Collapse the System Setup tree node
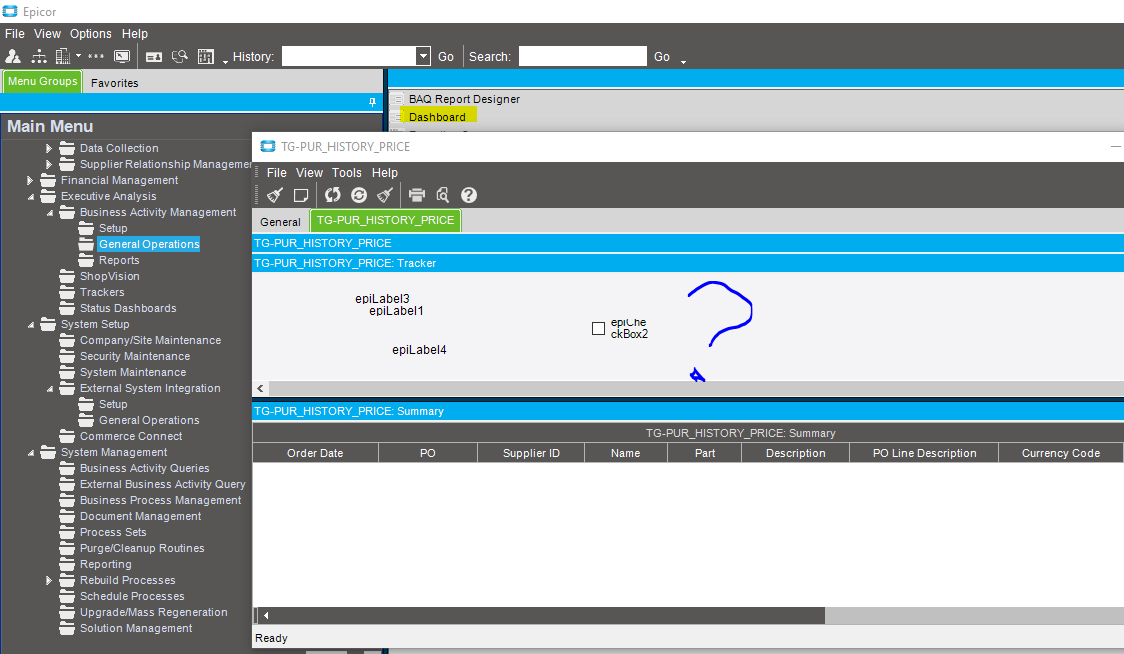Screen dimensions: 1124x654 click(30, 325)
